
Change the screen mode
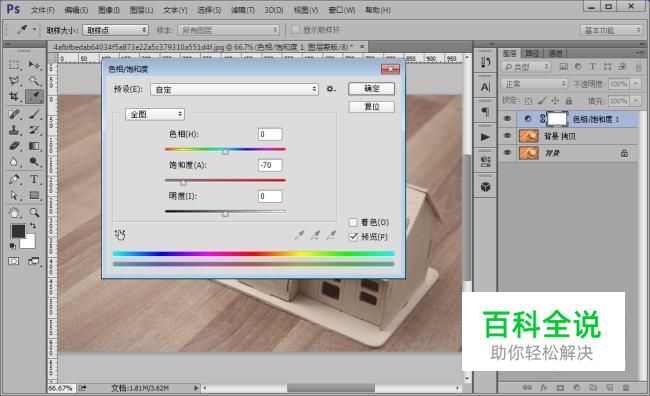(x=34, y=261)
